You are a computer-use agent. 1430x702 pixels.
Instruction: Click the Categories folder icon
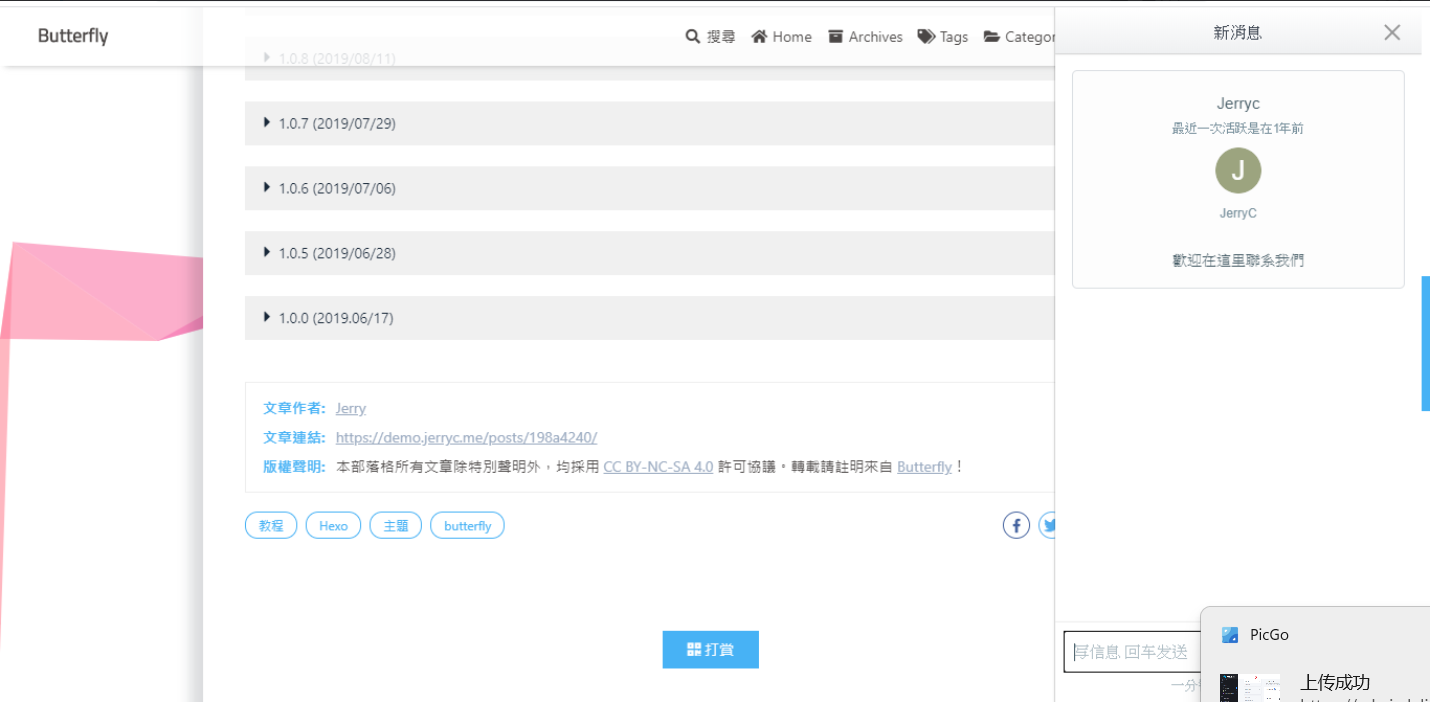tap(992, 36)
